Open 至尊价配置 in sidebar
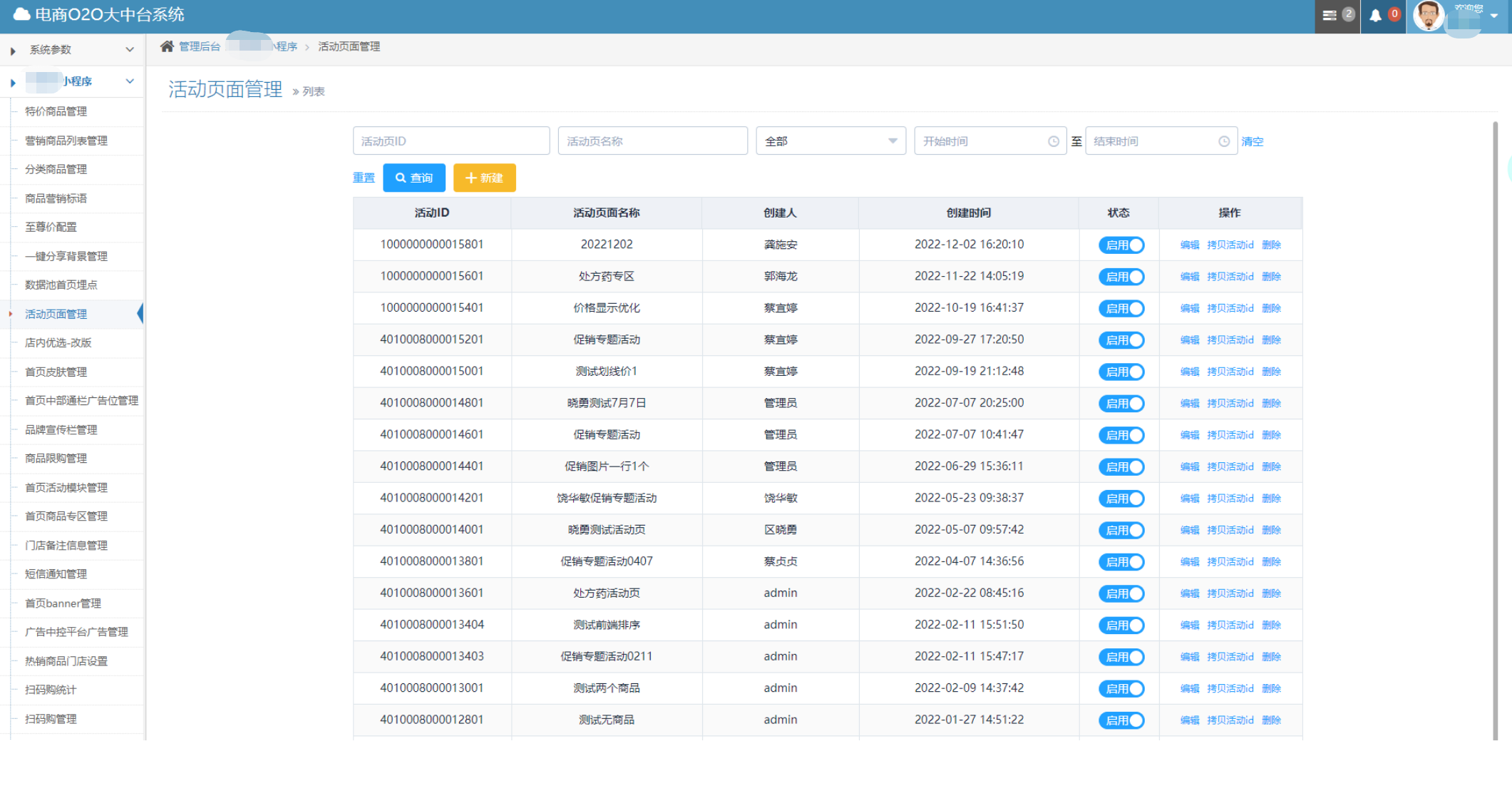This screenshot has height=796, width=1512. (51, 227)
